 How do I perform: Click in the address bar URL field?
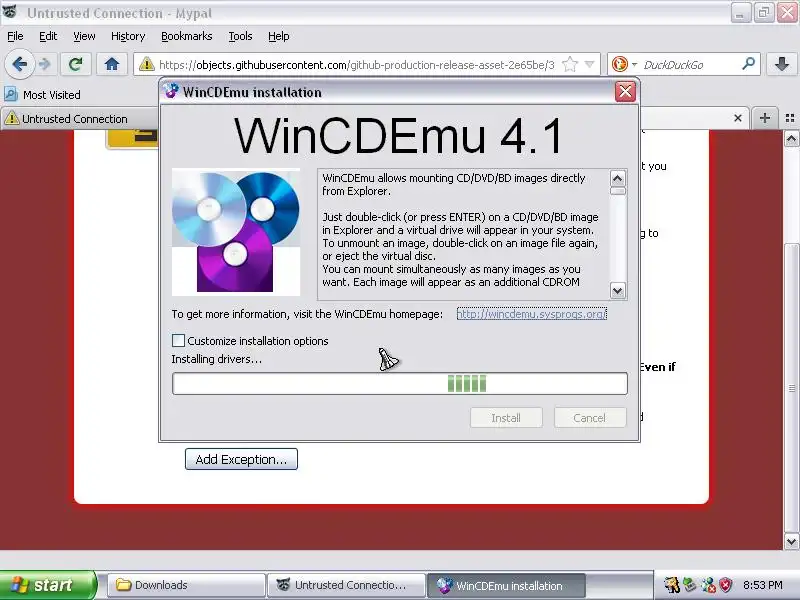tap(356, 65)
